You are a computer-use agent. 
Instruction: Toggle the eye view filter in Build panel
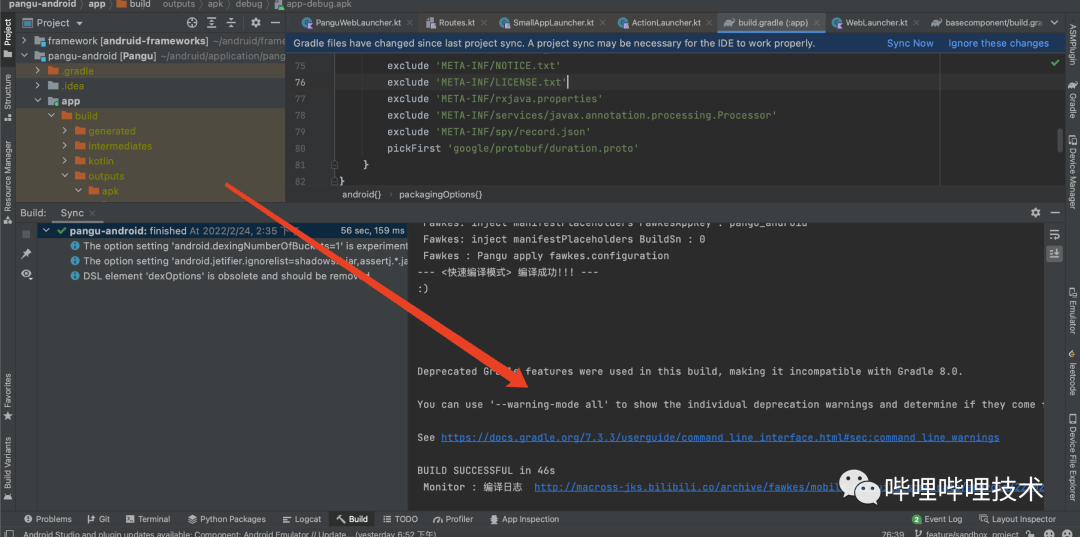(27, 274)
